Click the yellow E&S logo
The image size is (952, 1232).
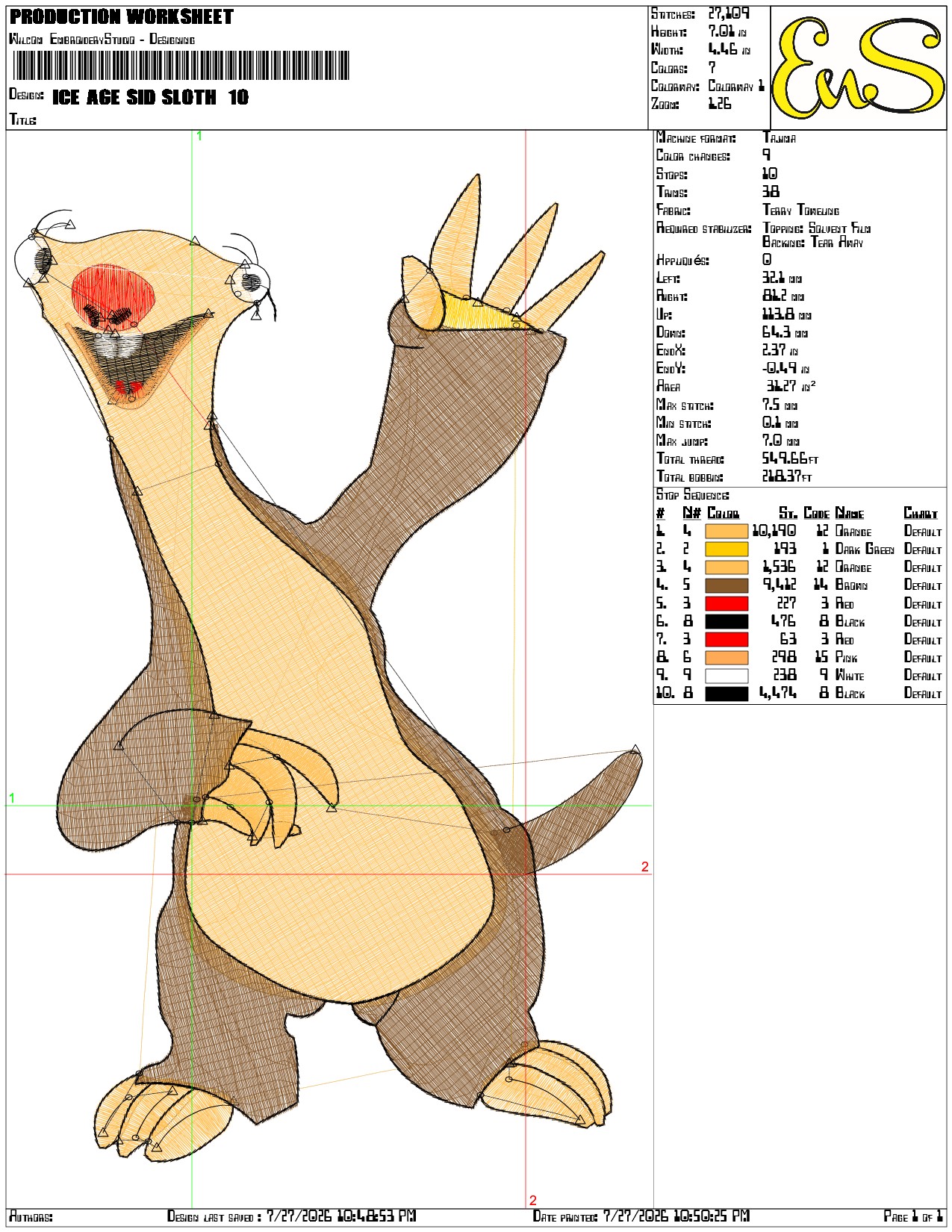pyautogui.click(x=859, y=68)
